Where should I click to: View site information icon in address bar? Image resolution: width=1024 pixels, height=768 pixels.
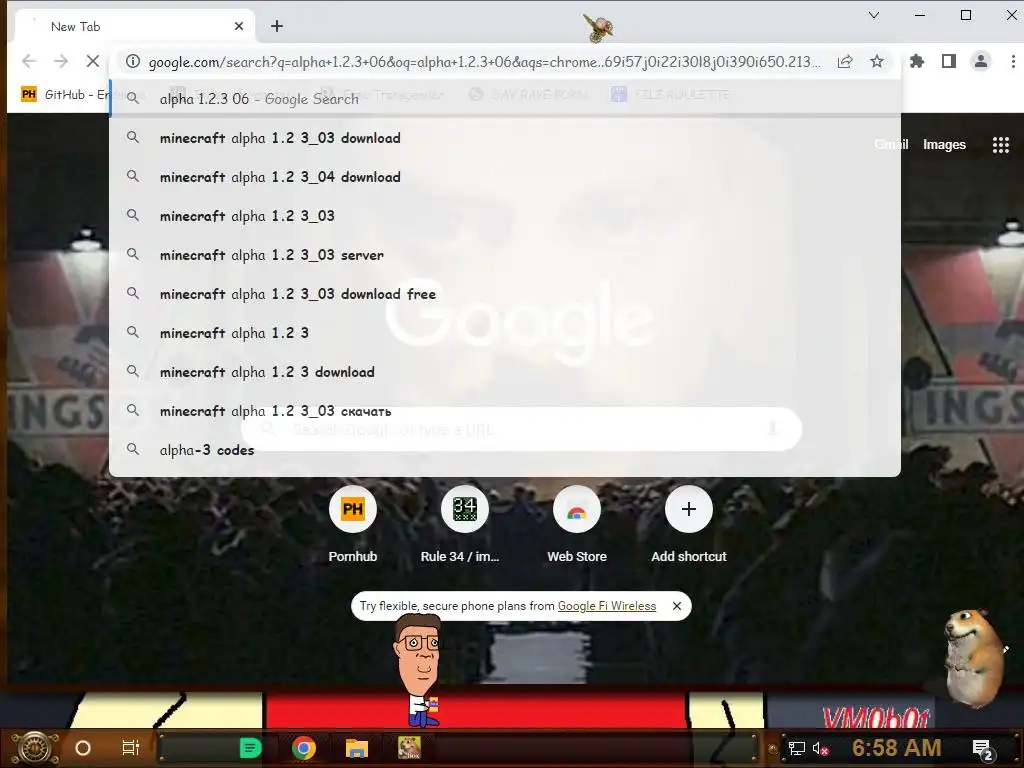click(x=133, y=61)
